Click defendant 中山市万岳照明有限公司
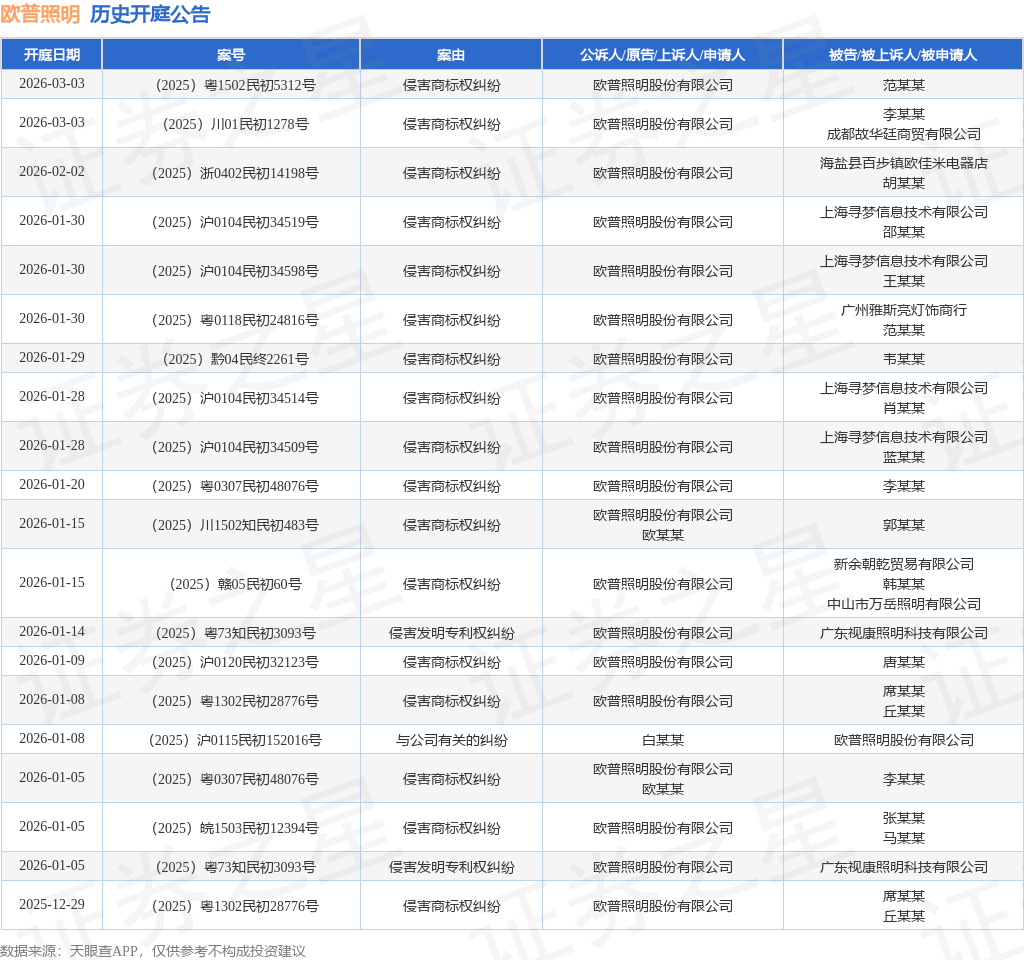The image size is (1024, 960). coord(904,604)
